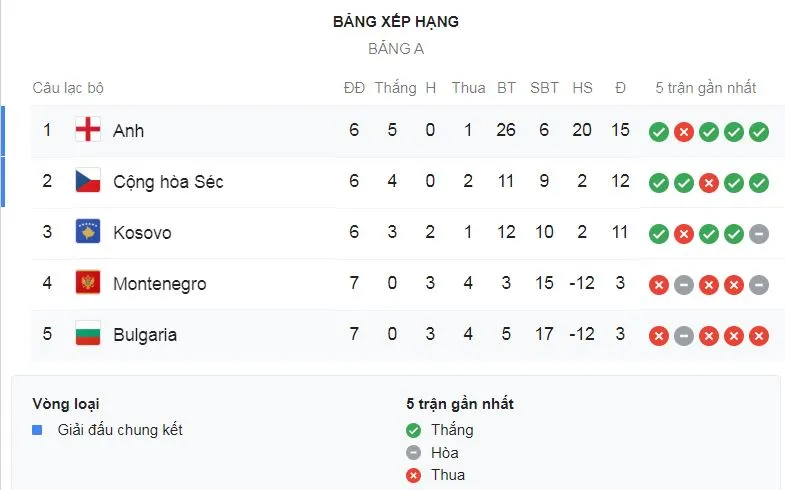Open the Anh team link

128,130
